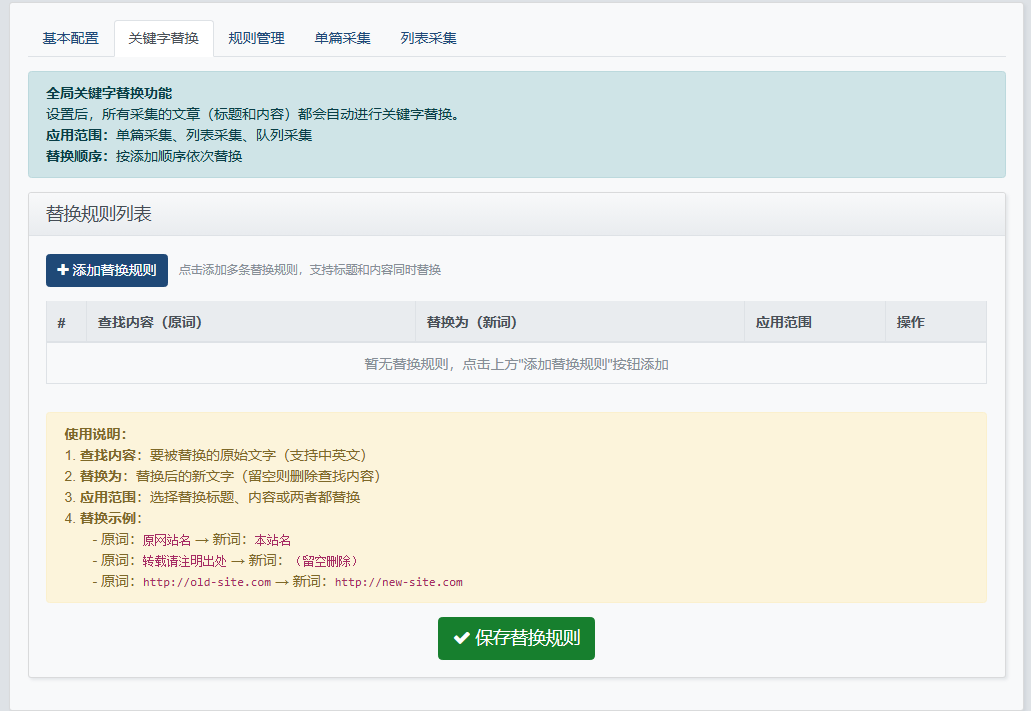This screenshot has height=711, width=1031.
Task: Click the 操作 column header
Action: (x=910, y=322)
